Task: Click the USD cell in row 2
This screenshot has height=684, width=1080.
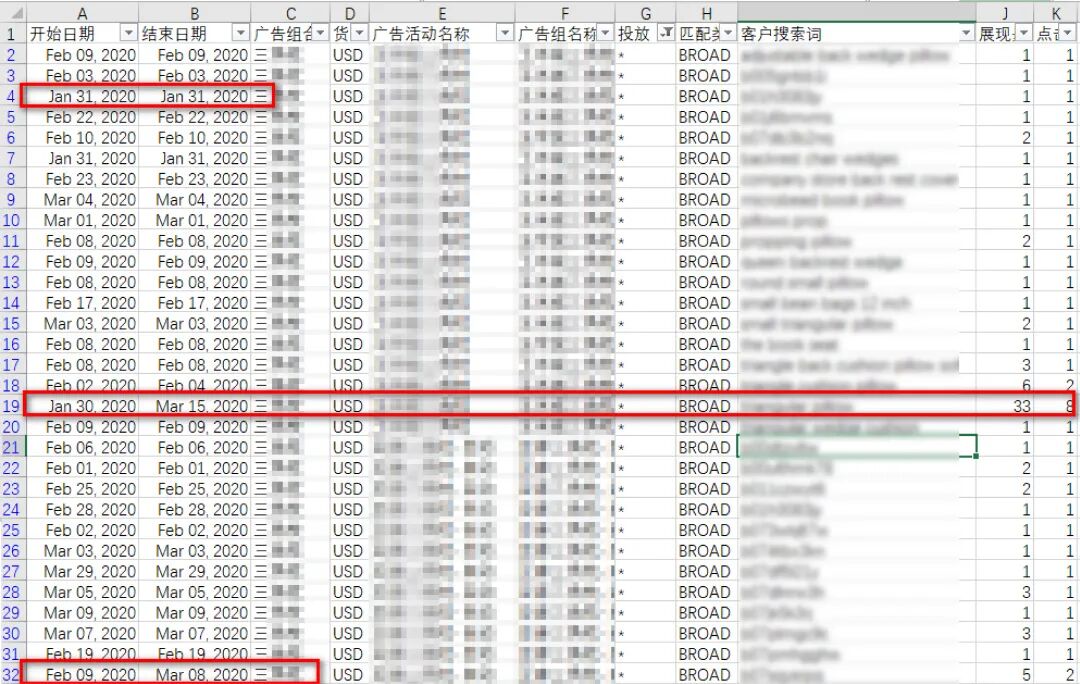Action: tap(350, 54)
